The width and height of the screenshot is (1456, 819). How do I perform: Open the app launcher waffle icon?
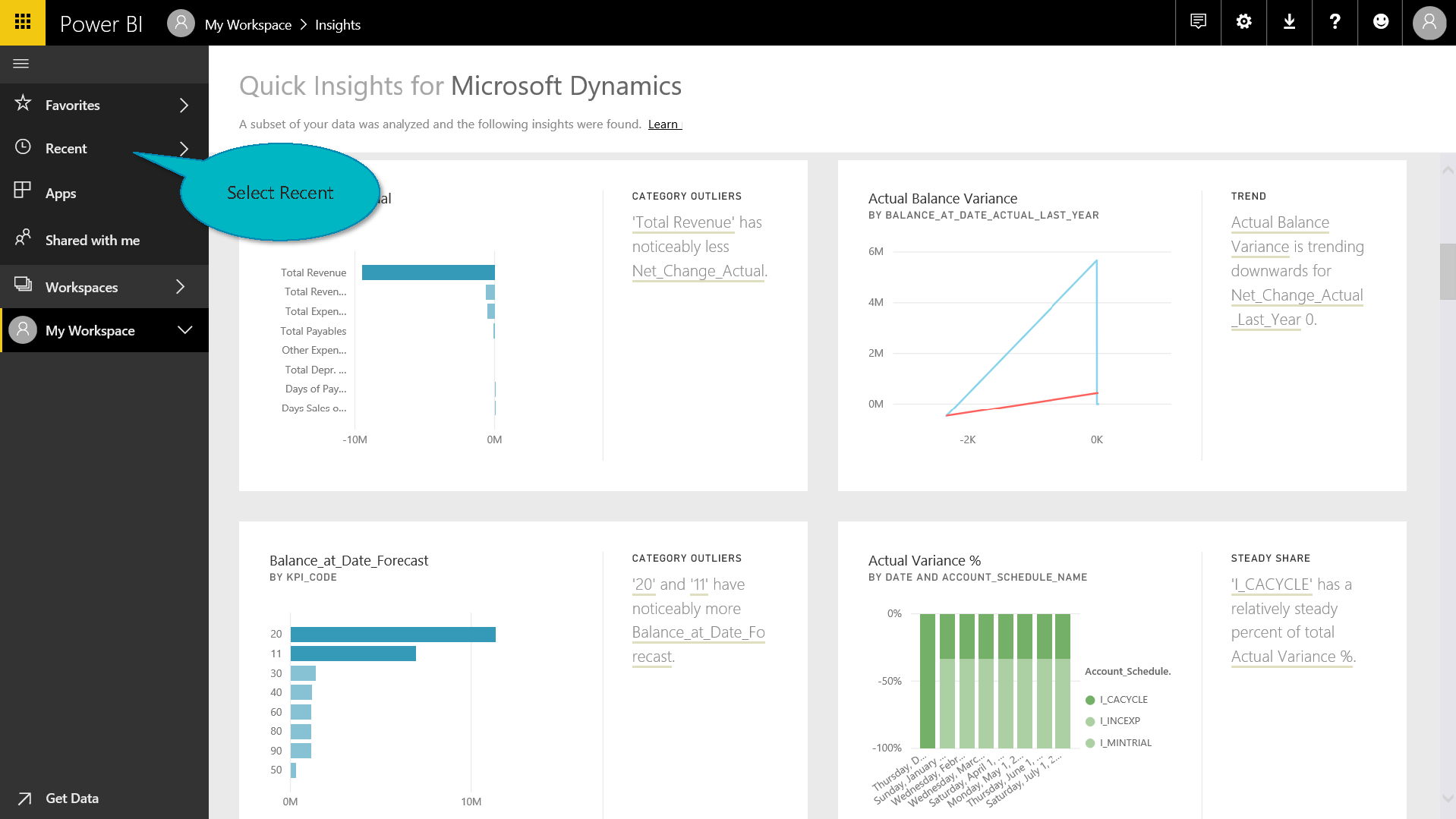23,22
